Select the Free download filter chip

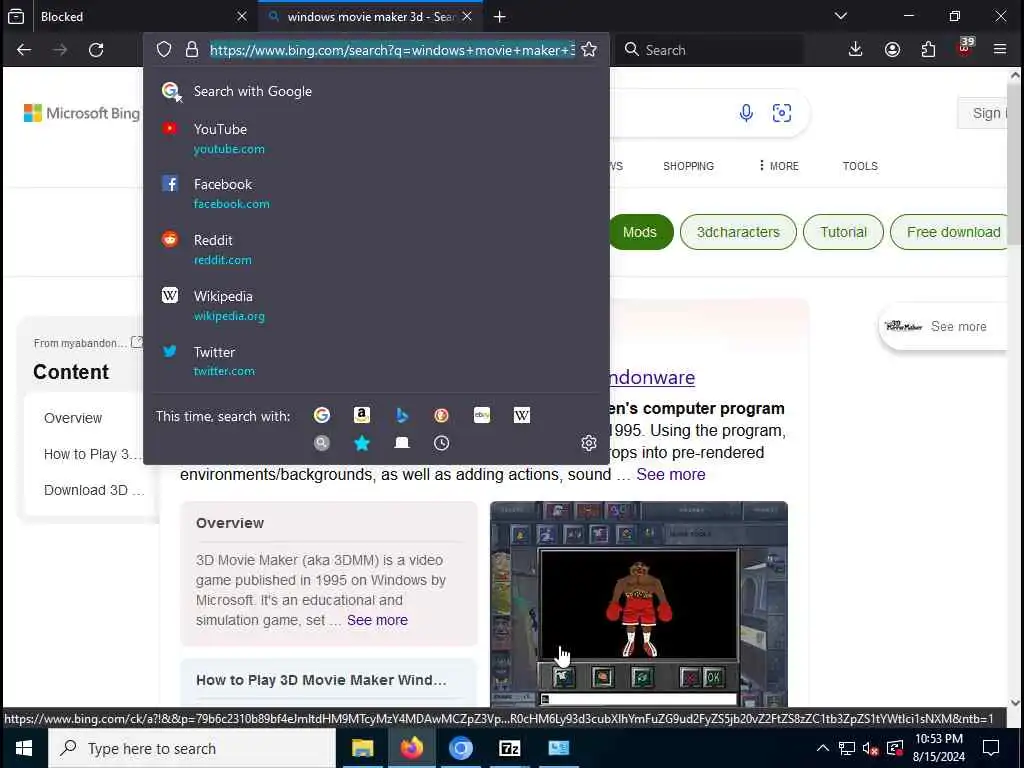coord(951,232)
